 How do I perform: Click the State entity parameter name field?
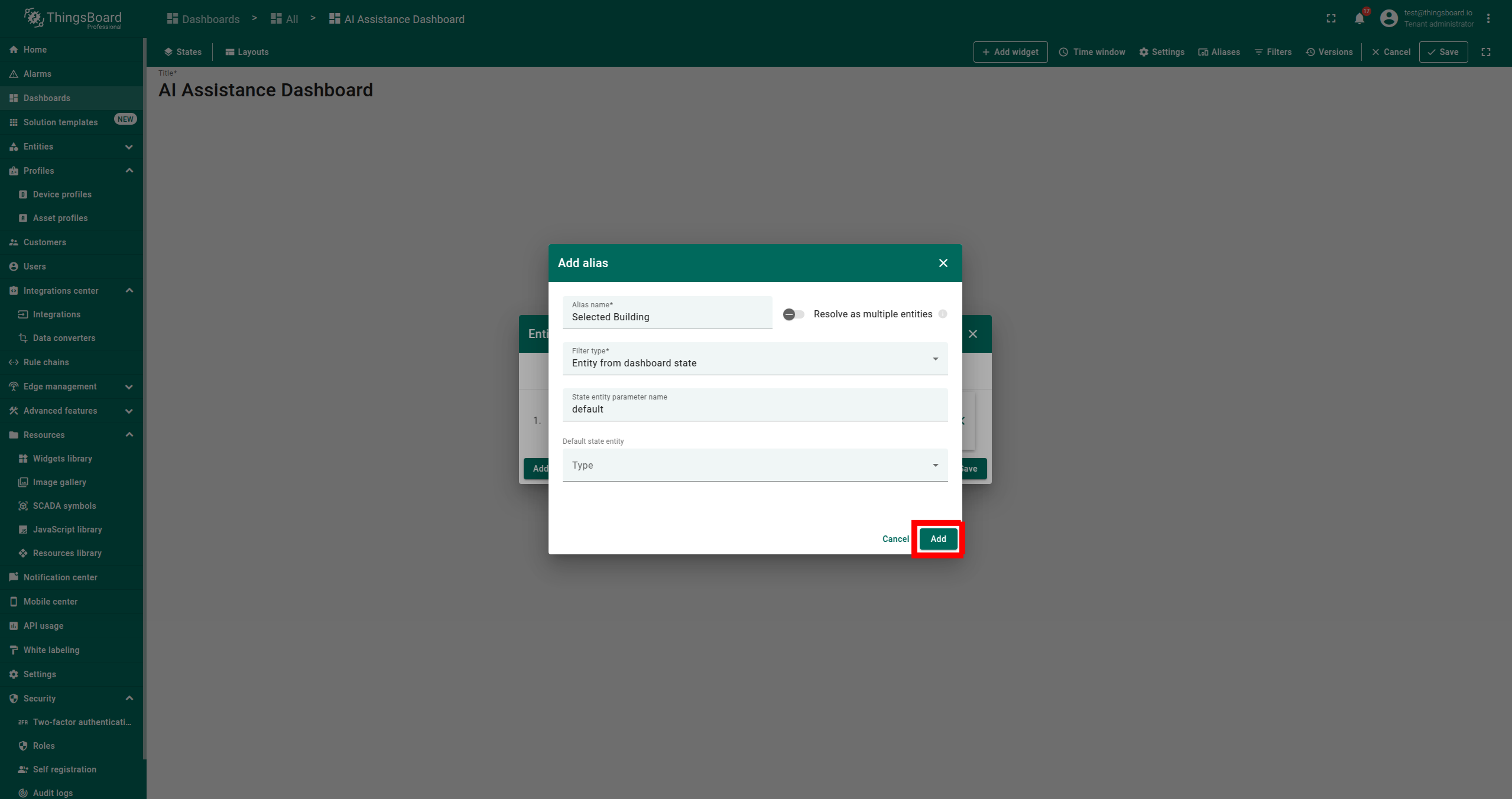(754, 409)
